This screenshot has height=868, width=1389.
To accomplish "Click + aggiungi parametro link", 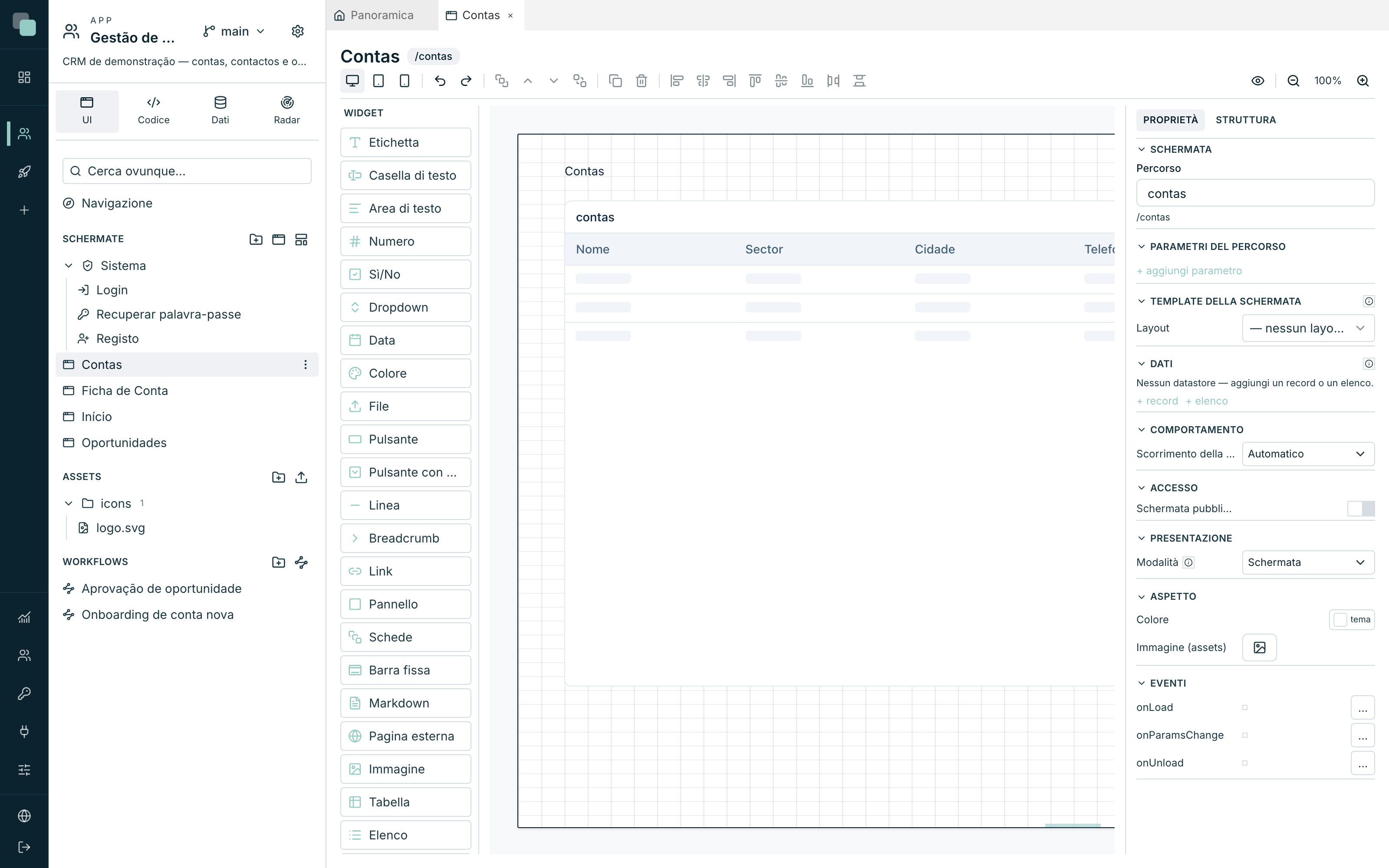I will coord(1189,271).
